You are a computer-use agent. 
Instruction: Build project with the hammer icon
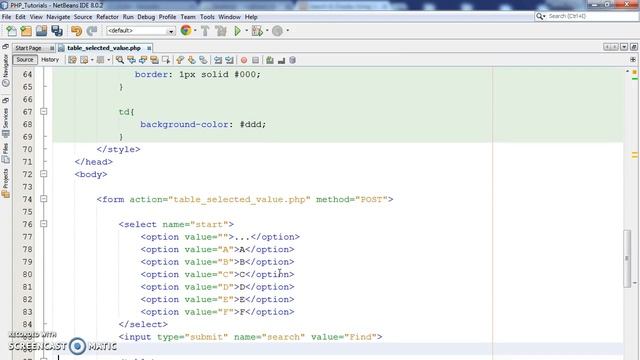[x=205, y=31]
